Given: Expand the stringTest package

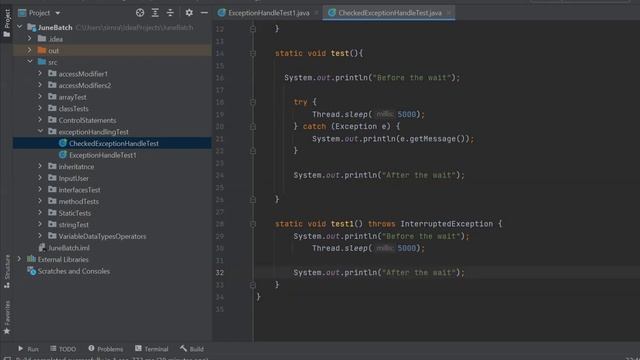Looking at the screenshot, I should [x=40, y=224].
